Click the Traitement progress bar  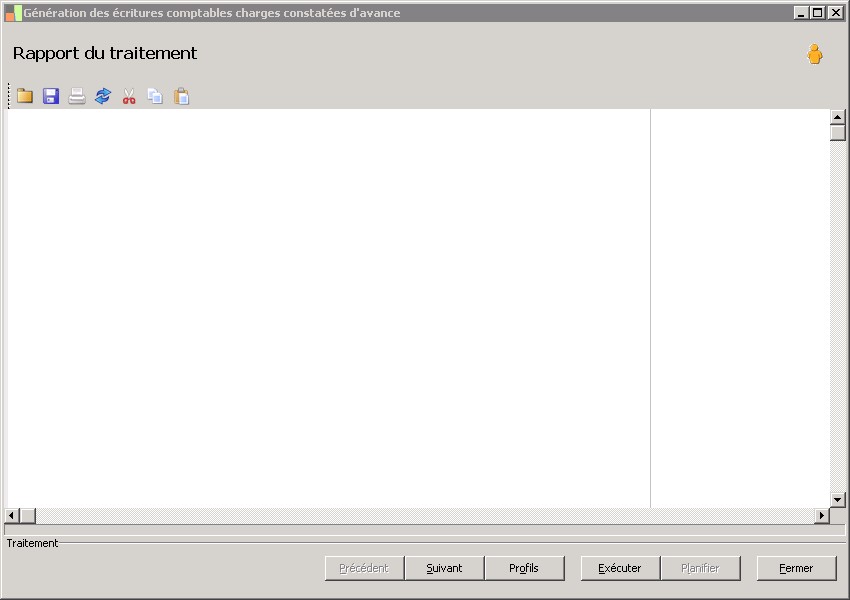tap(424, 530)
